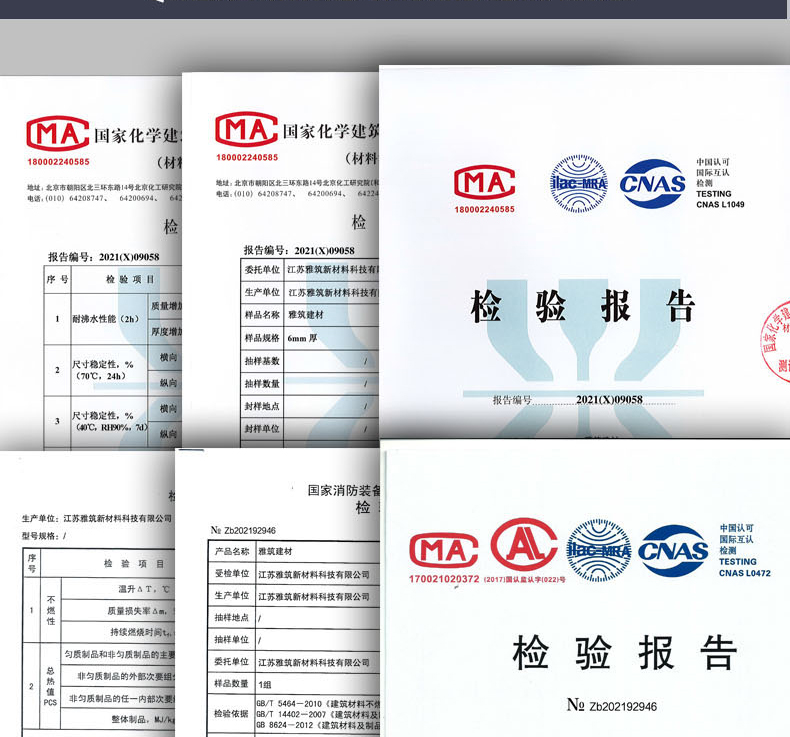Image resolution: width=790 pixels, height=737 pixels.
Task: Click the 持续燃烧时间 item
Action: (142, 632)
